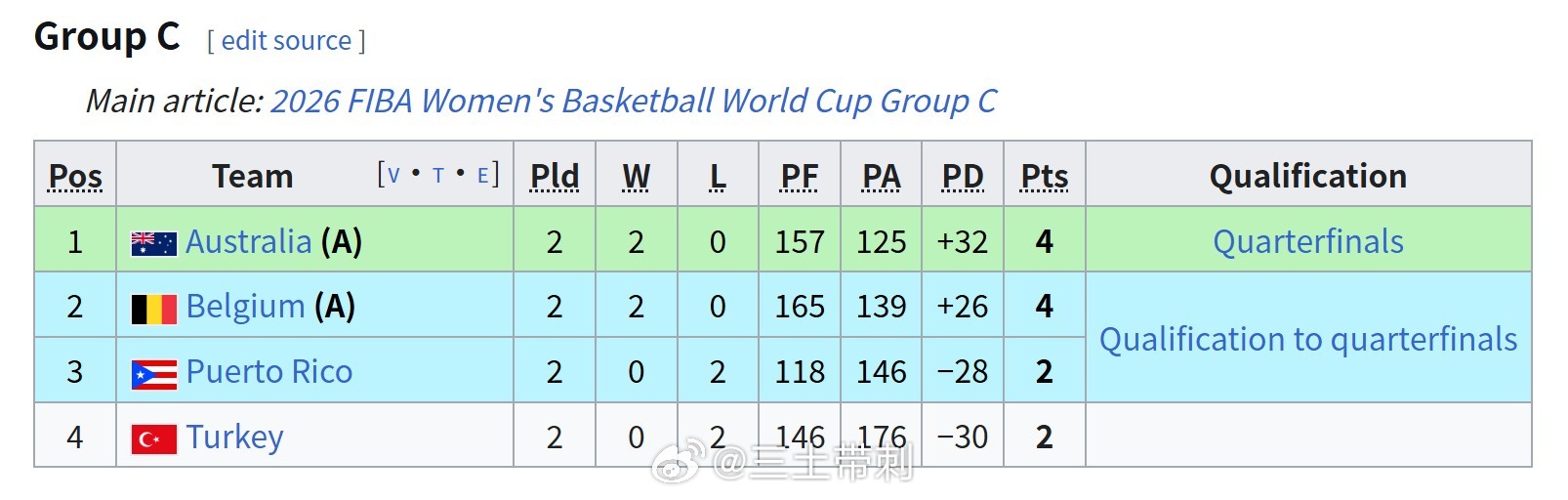Open the Belgium team link

245,308
